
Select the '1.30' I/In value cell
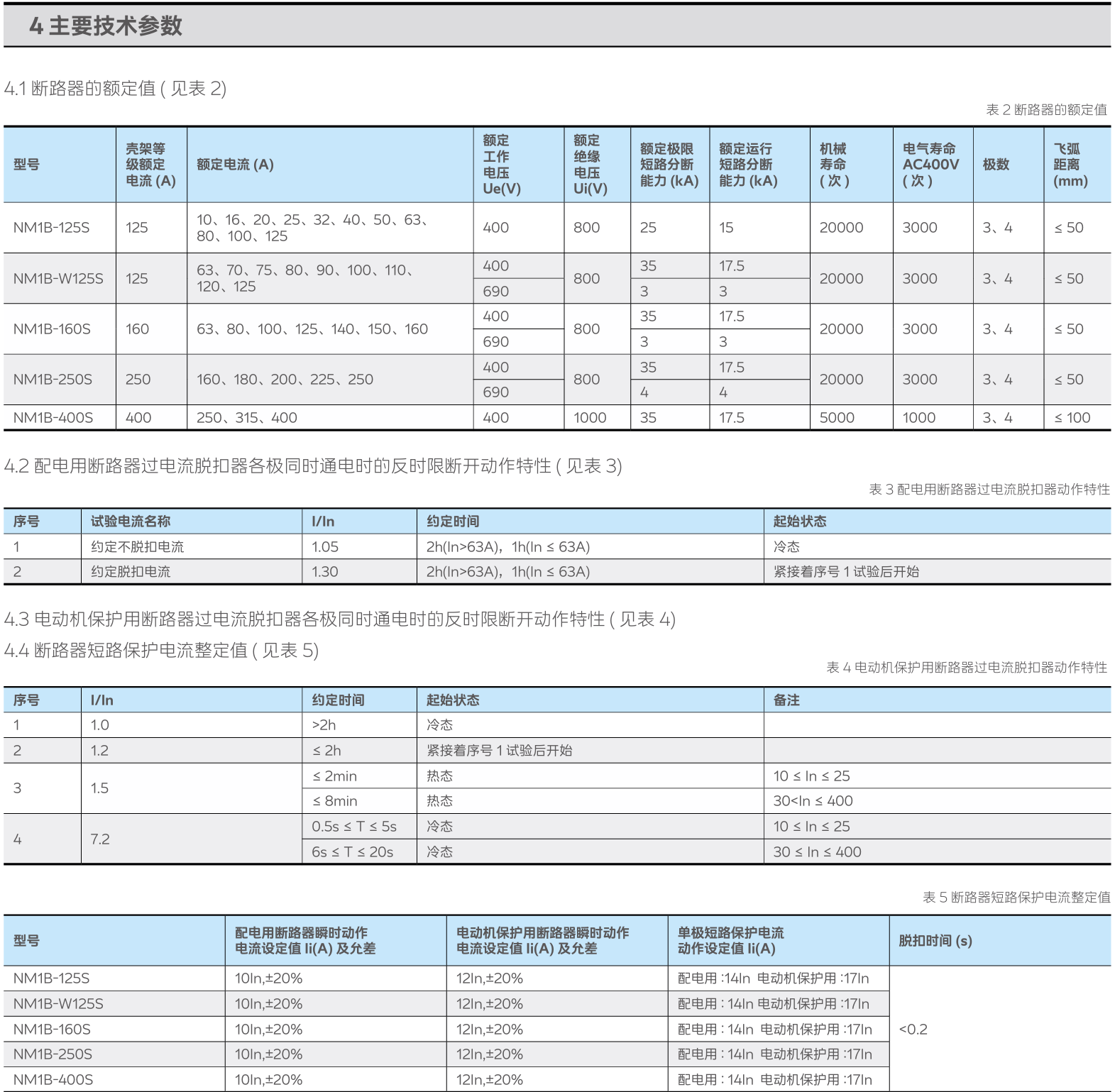pyautogui.click(x=325, y=572)
